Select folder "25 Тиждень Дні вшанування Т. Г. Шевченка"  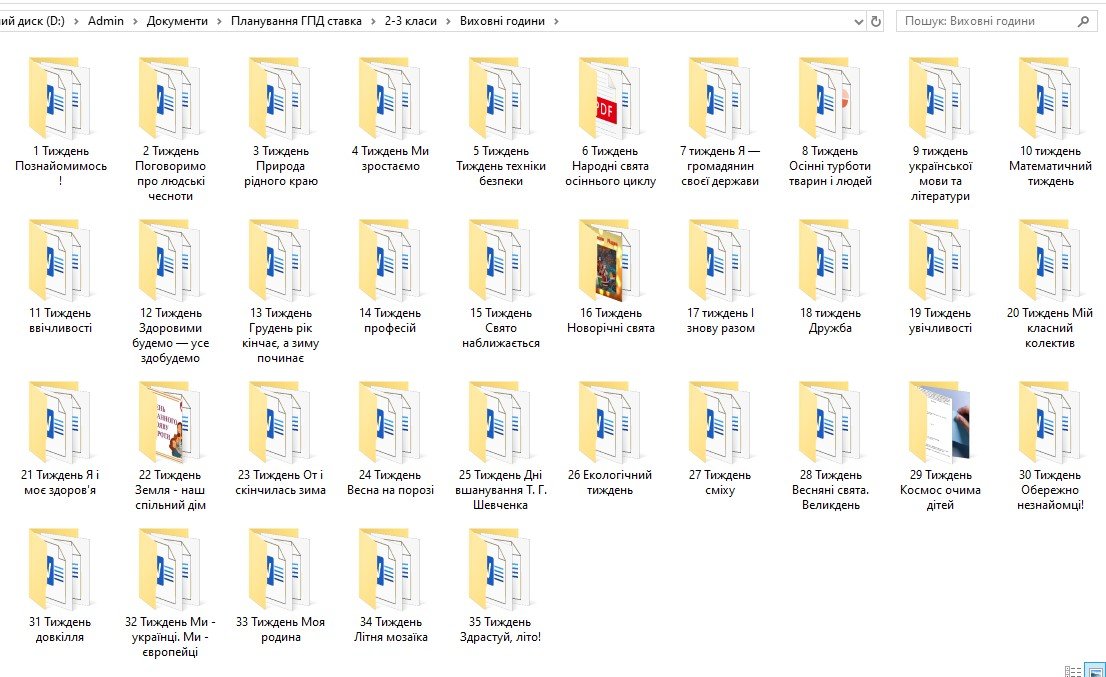click(500, 422)
